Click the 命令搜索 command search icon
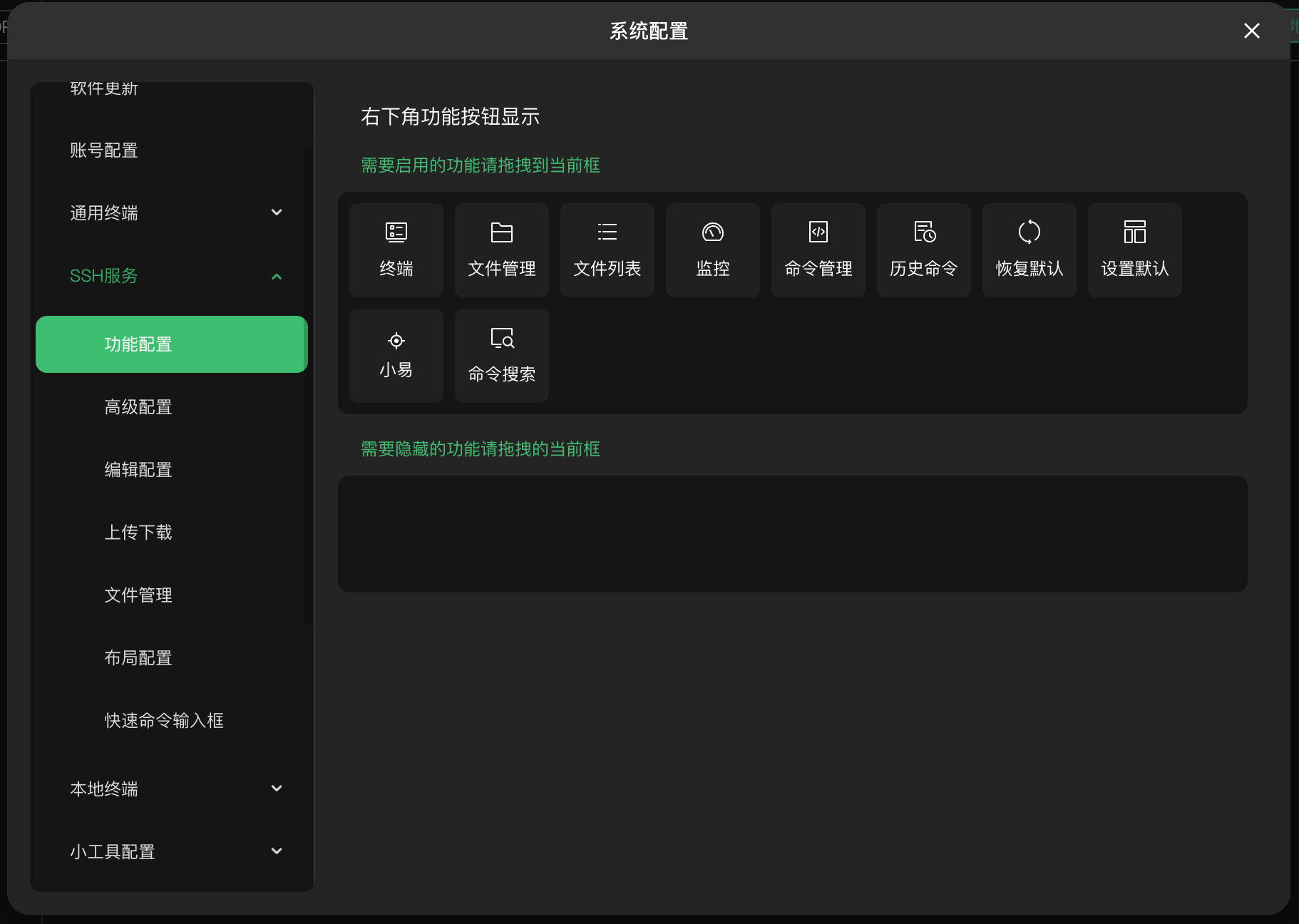This screenshot has height=924, width=1299. pyautogui.click(x=500, y=355)
